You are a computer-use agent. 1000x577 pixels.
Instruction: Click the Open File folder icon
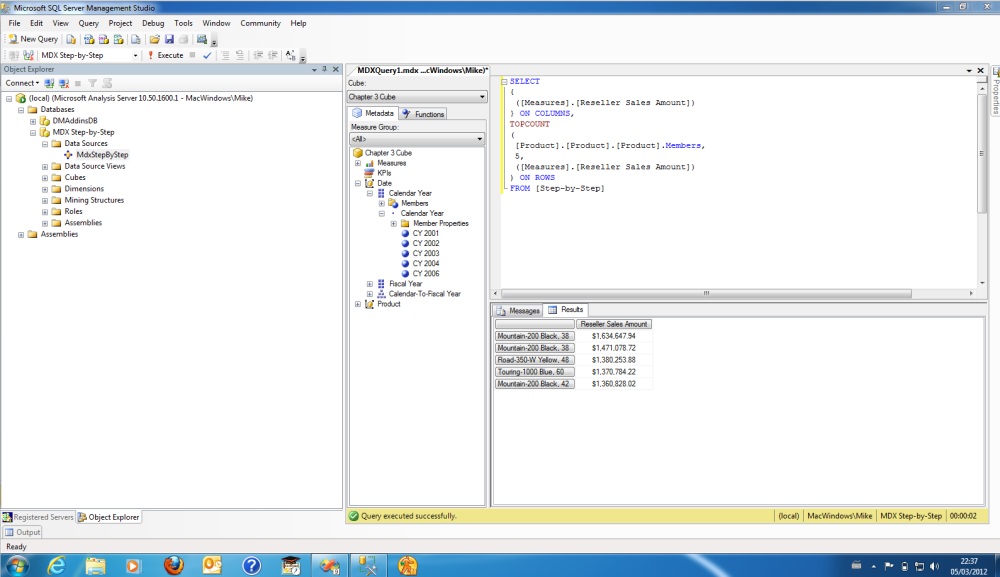tap(155, 39)
